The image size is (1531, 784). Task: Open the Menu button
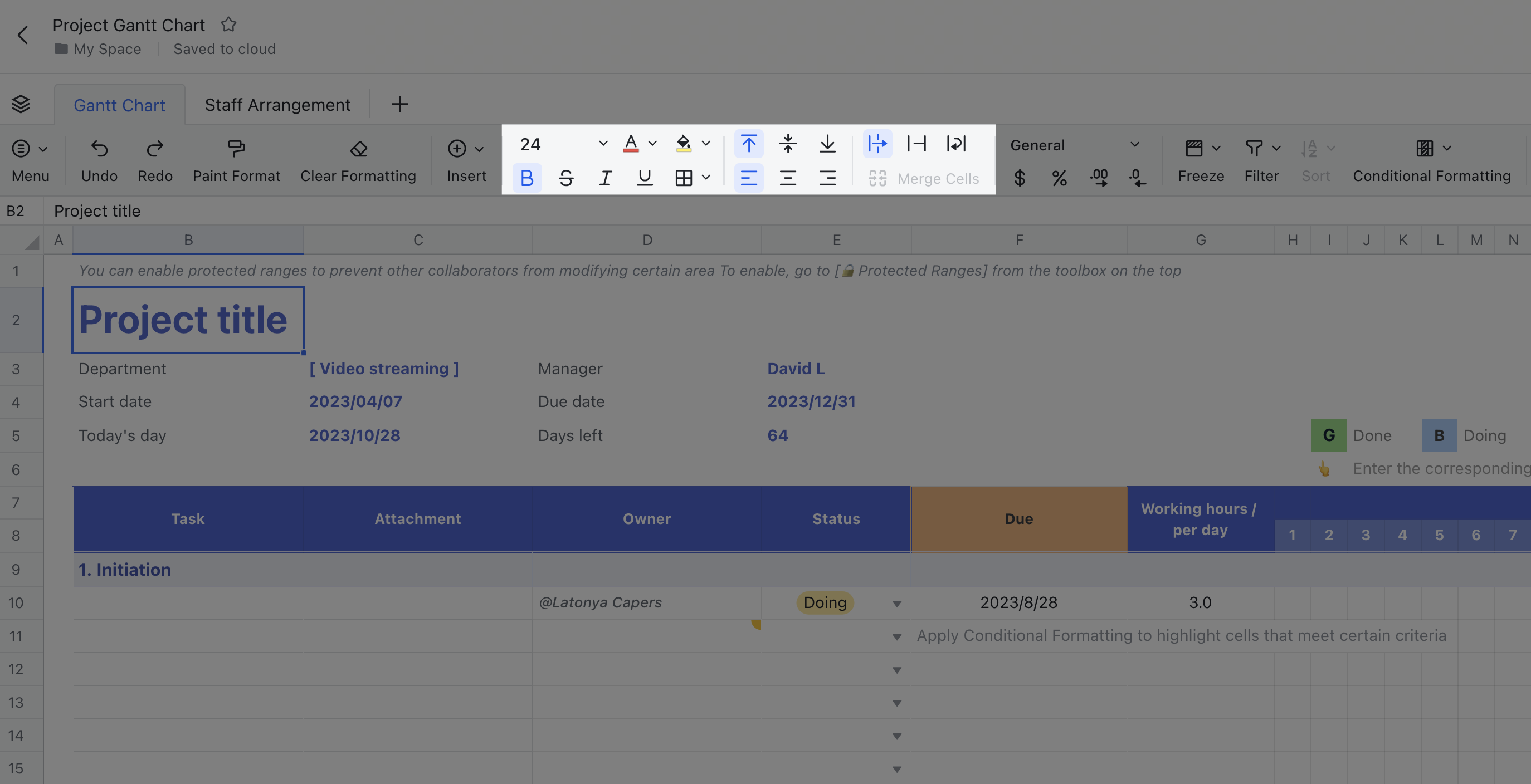coord(30,160)
